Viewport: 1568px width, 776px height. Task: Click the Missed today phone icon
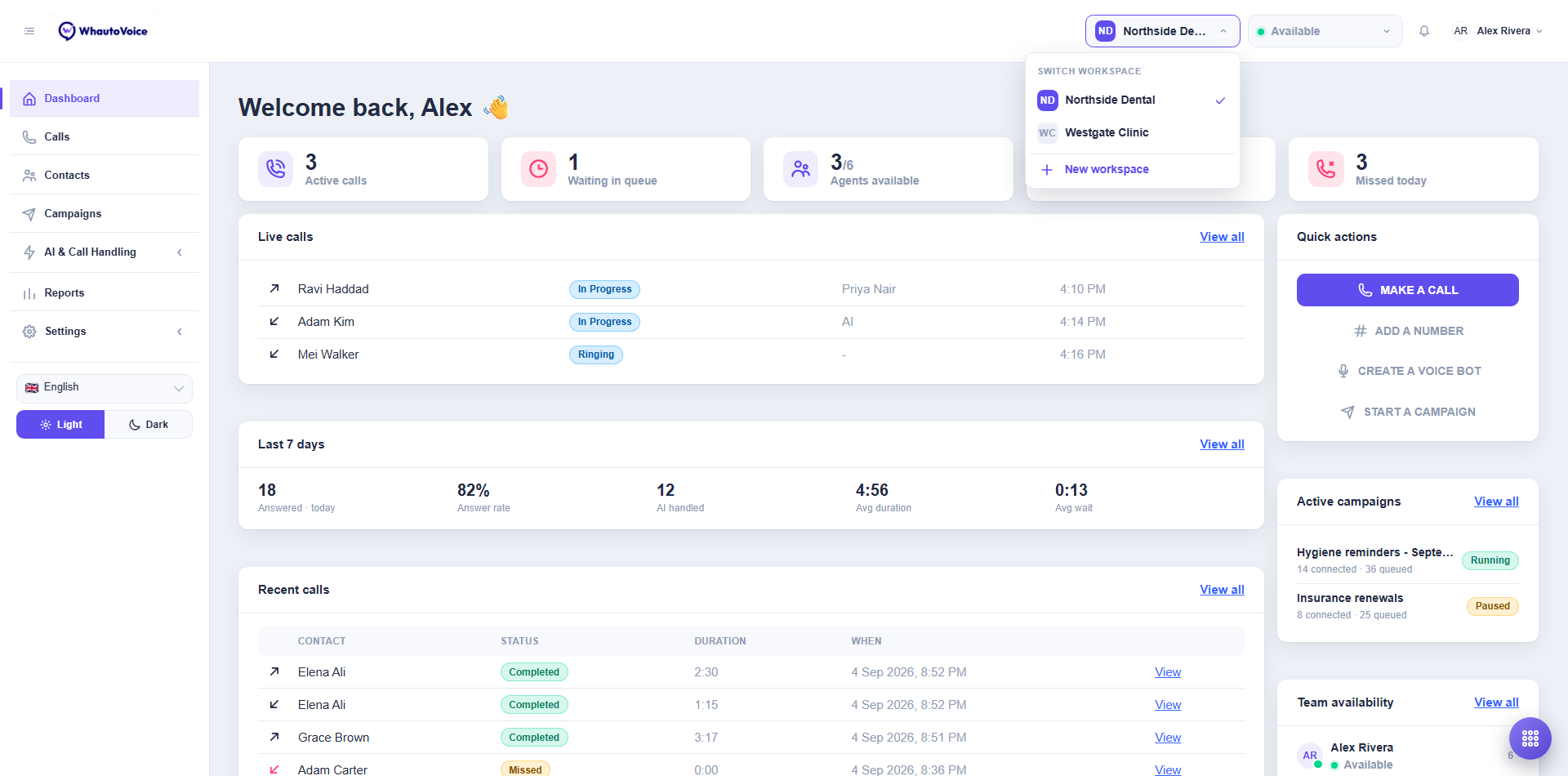click(x=1326, y=169)
